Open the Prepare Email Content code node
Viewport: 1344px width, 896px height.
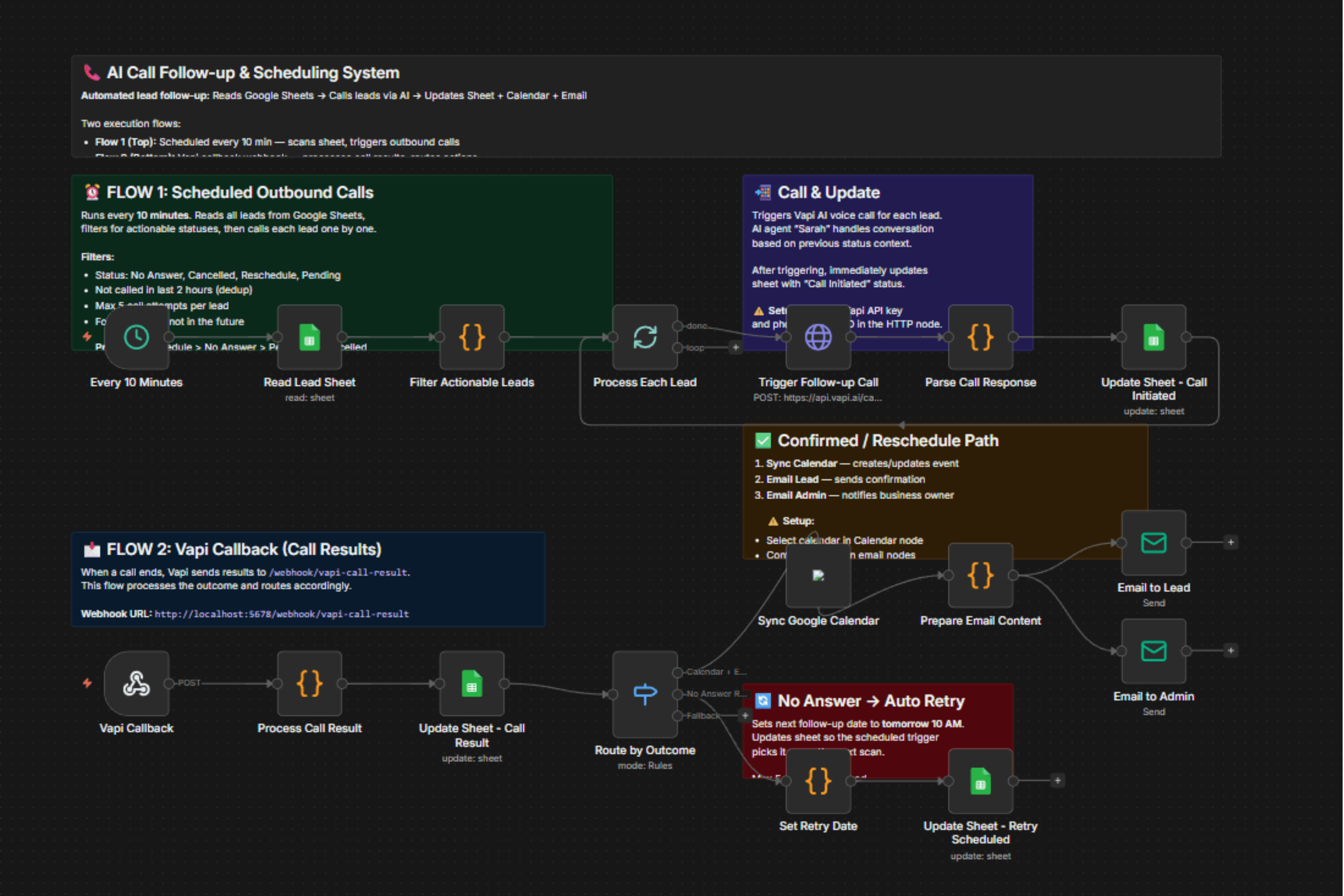[x=981, y=575]
